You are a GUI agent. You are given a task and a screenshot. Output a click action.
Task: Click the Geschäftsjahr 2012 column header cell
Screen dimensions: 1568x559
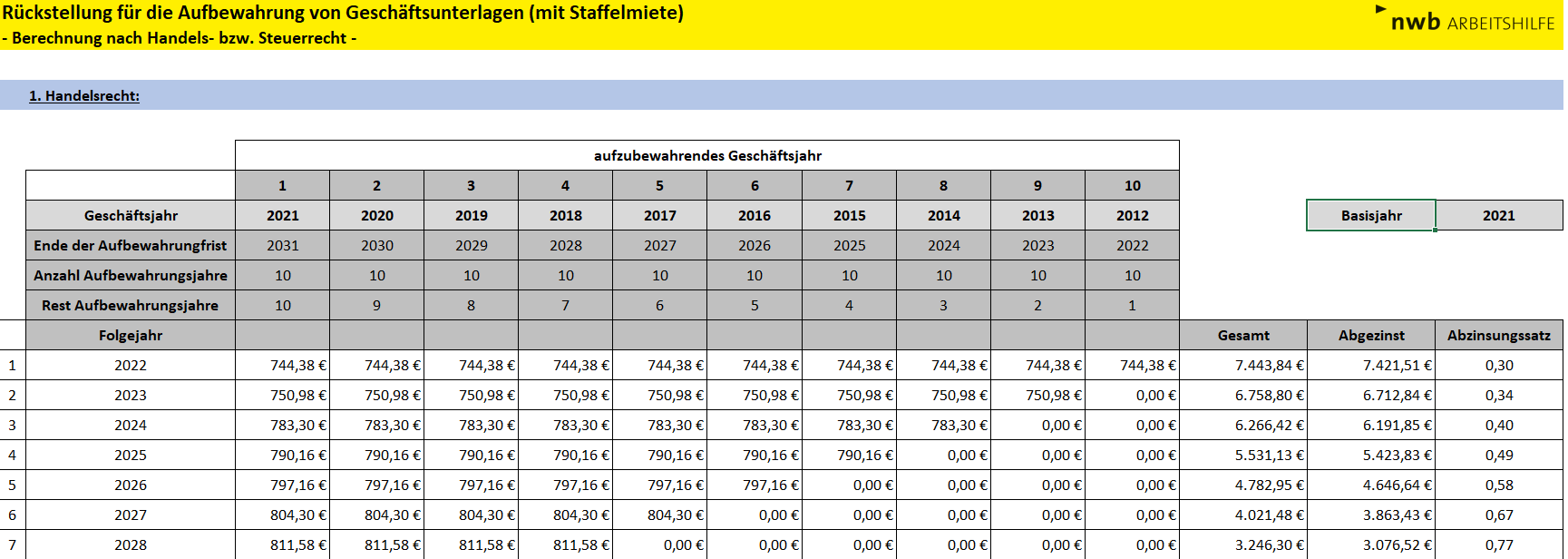point(1132,215)
